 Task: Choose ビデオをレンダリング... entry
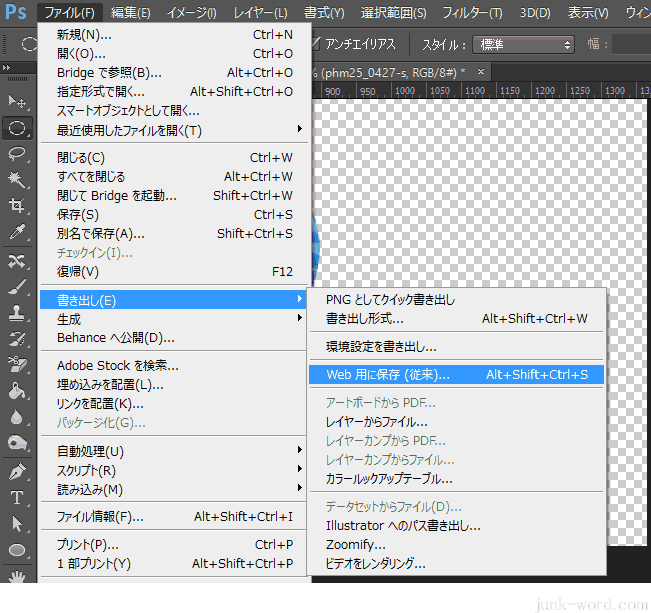pos(456,564)
